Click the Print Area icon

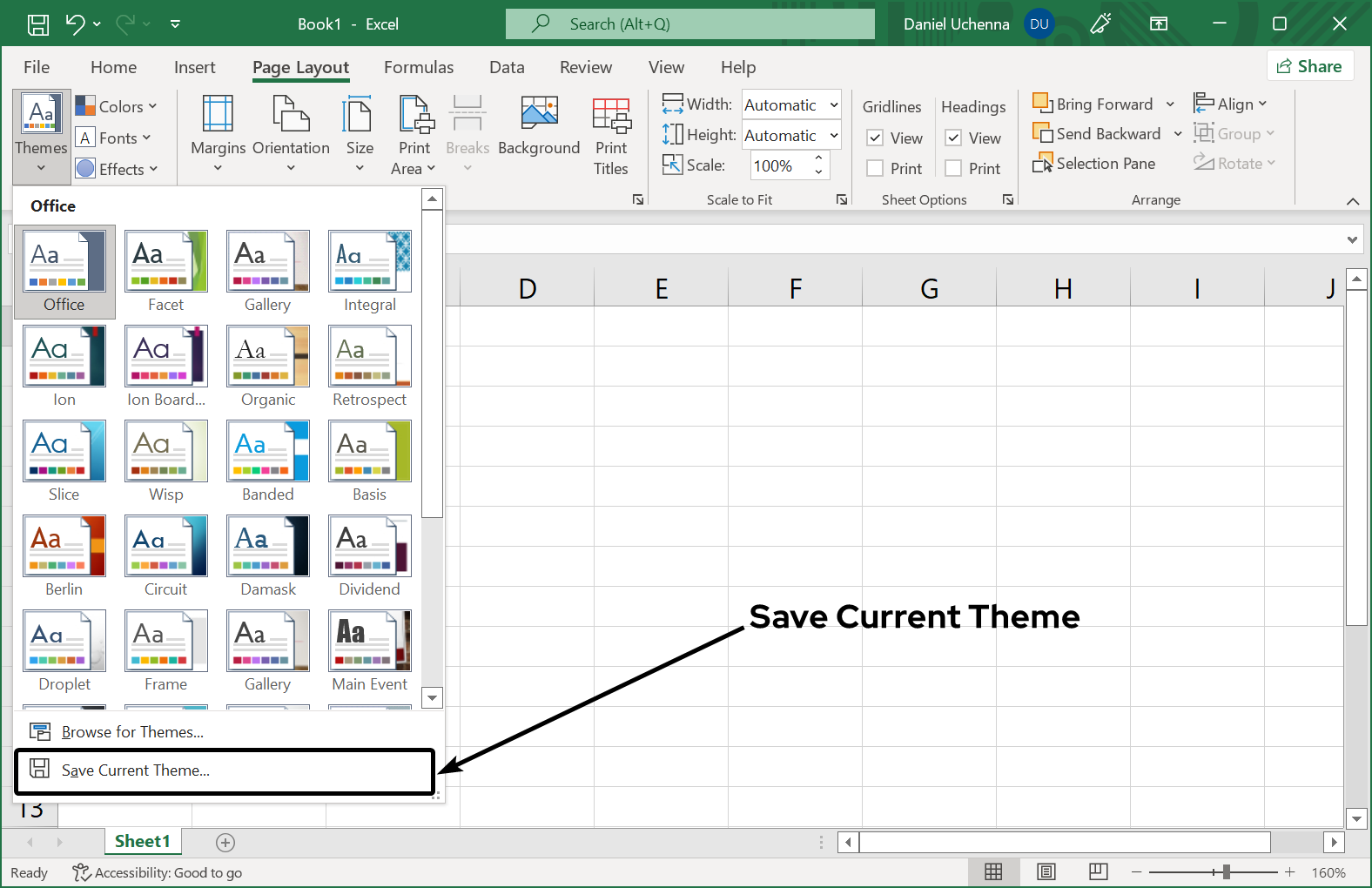[x=415, y=114]
